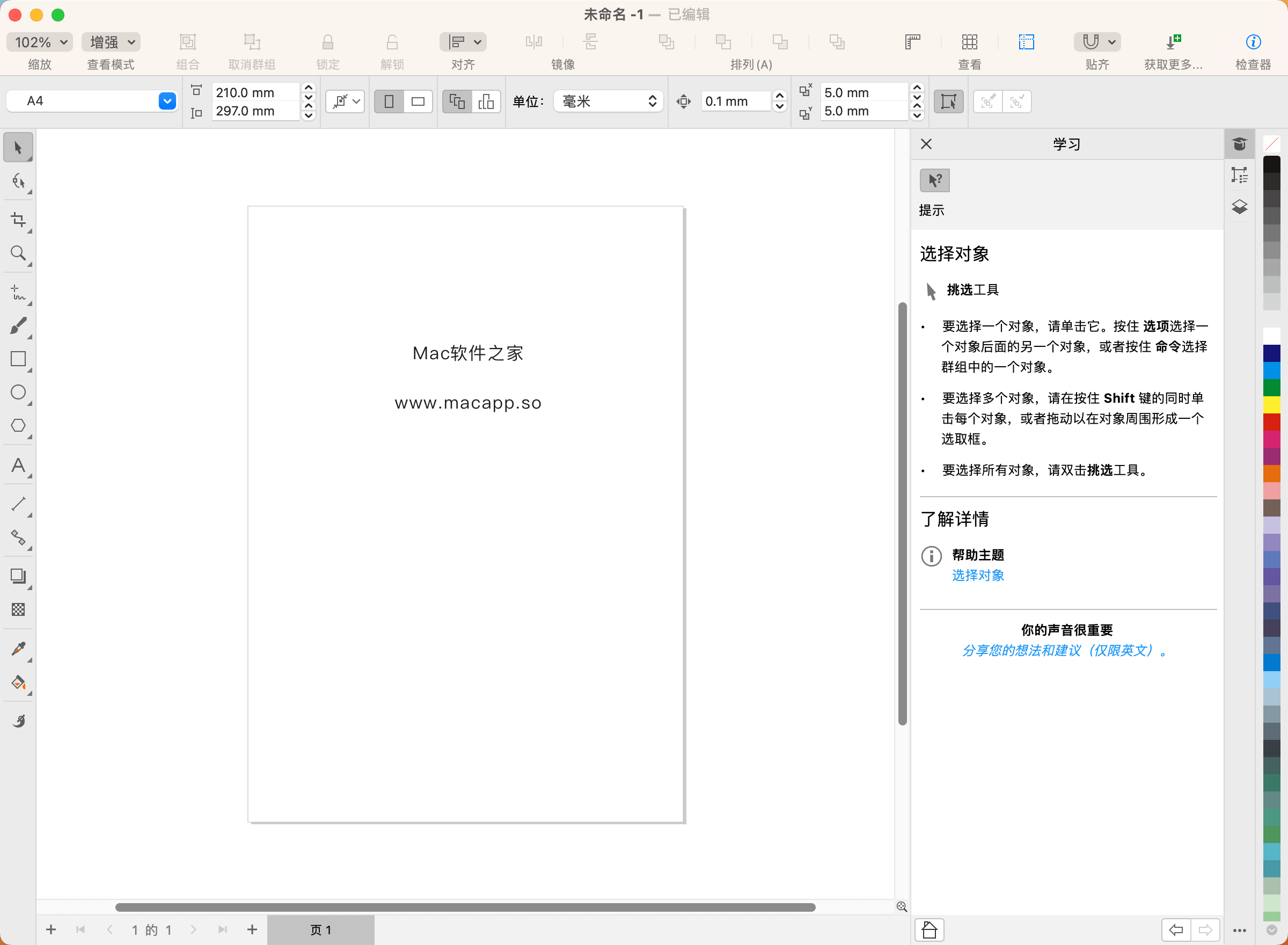The image size is (1288, 945).
Task: Switch page to portrait orientation
Action: [389, 102]
